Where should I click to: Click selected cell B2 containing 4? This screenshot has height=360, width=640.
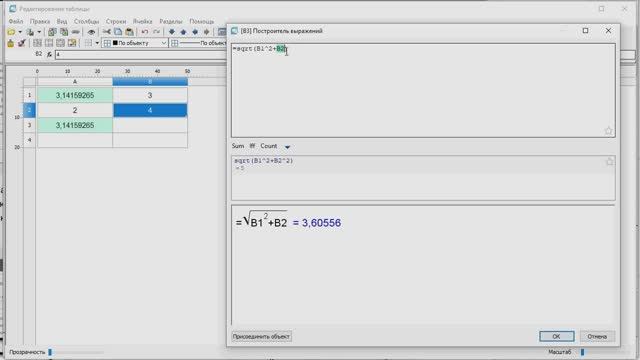coord(150,110)
